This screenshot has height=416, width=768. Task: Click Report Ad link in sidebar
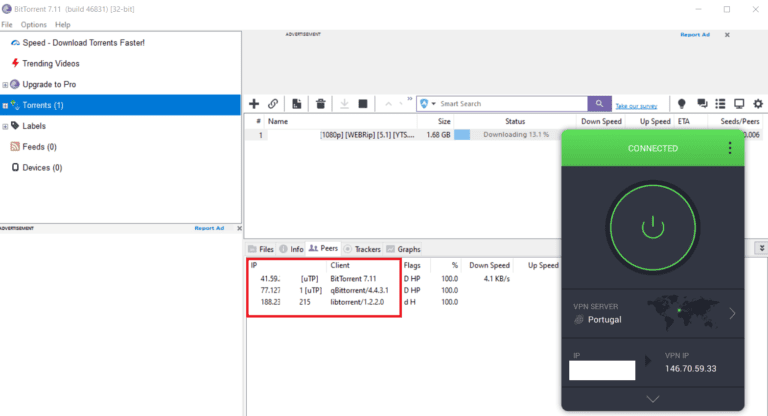[x=209, y=228]
